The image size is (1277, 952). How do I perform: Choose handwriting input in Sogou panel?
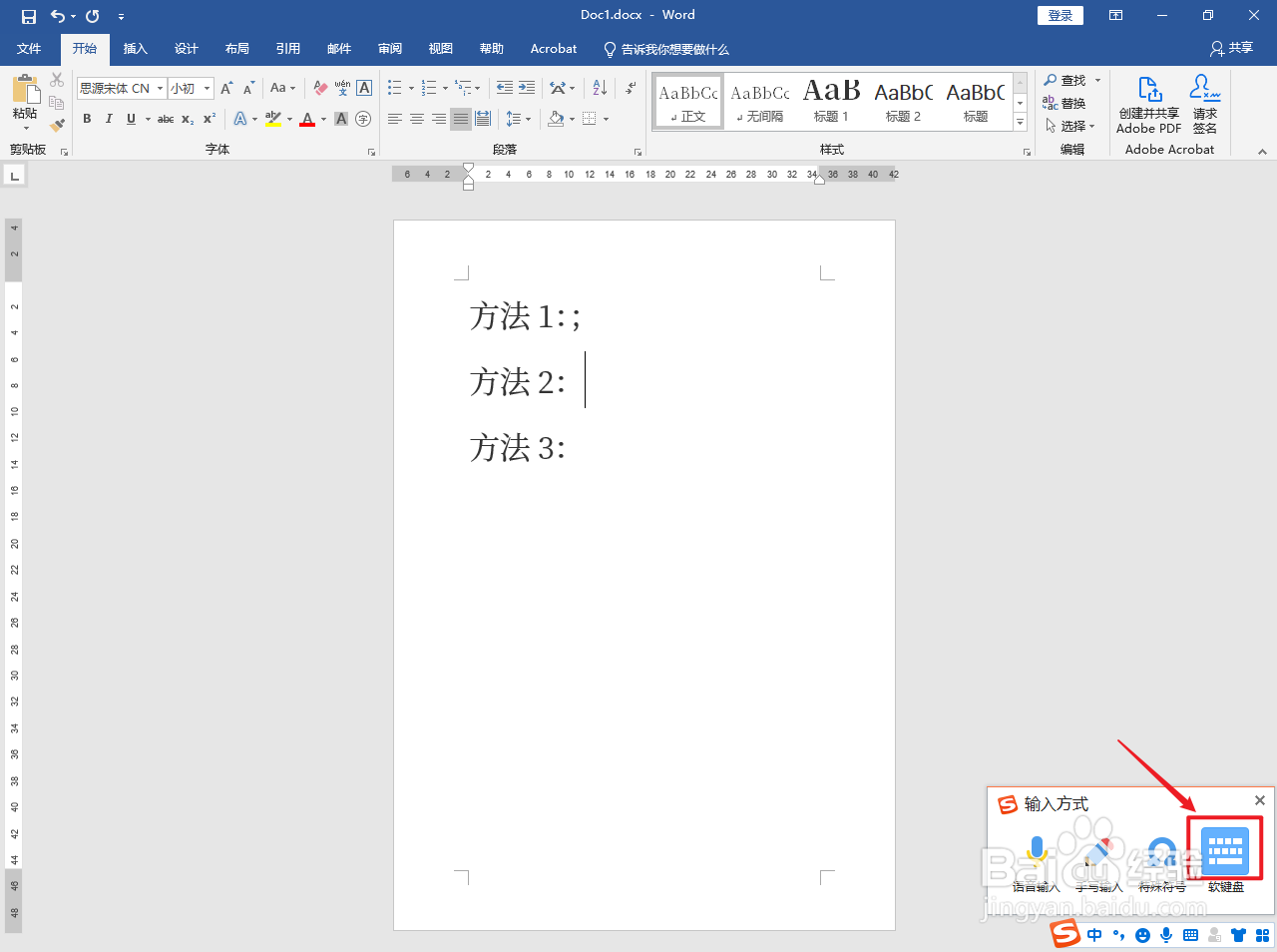(1099, 863)
